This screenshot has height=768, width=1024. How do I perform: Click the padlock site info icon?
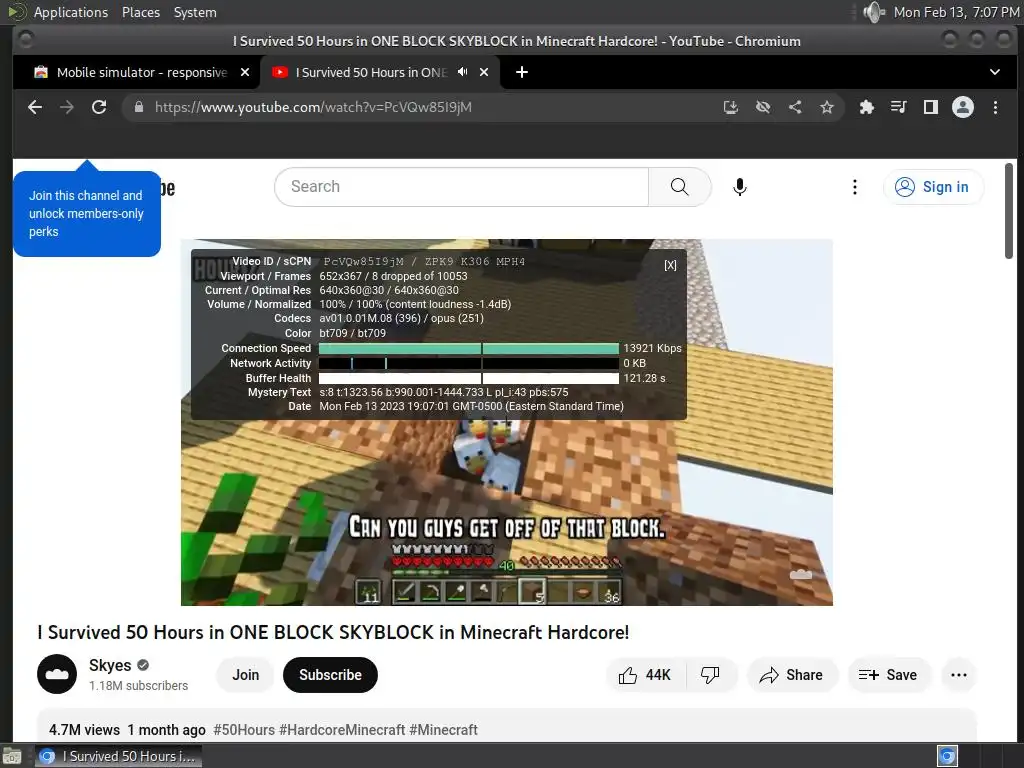coord(138,107)
